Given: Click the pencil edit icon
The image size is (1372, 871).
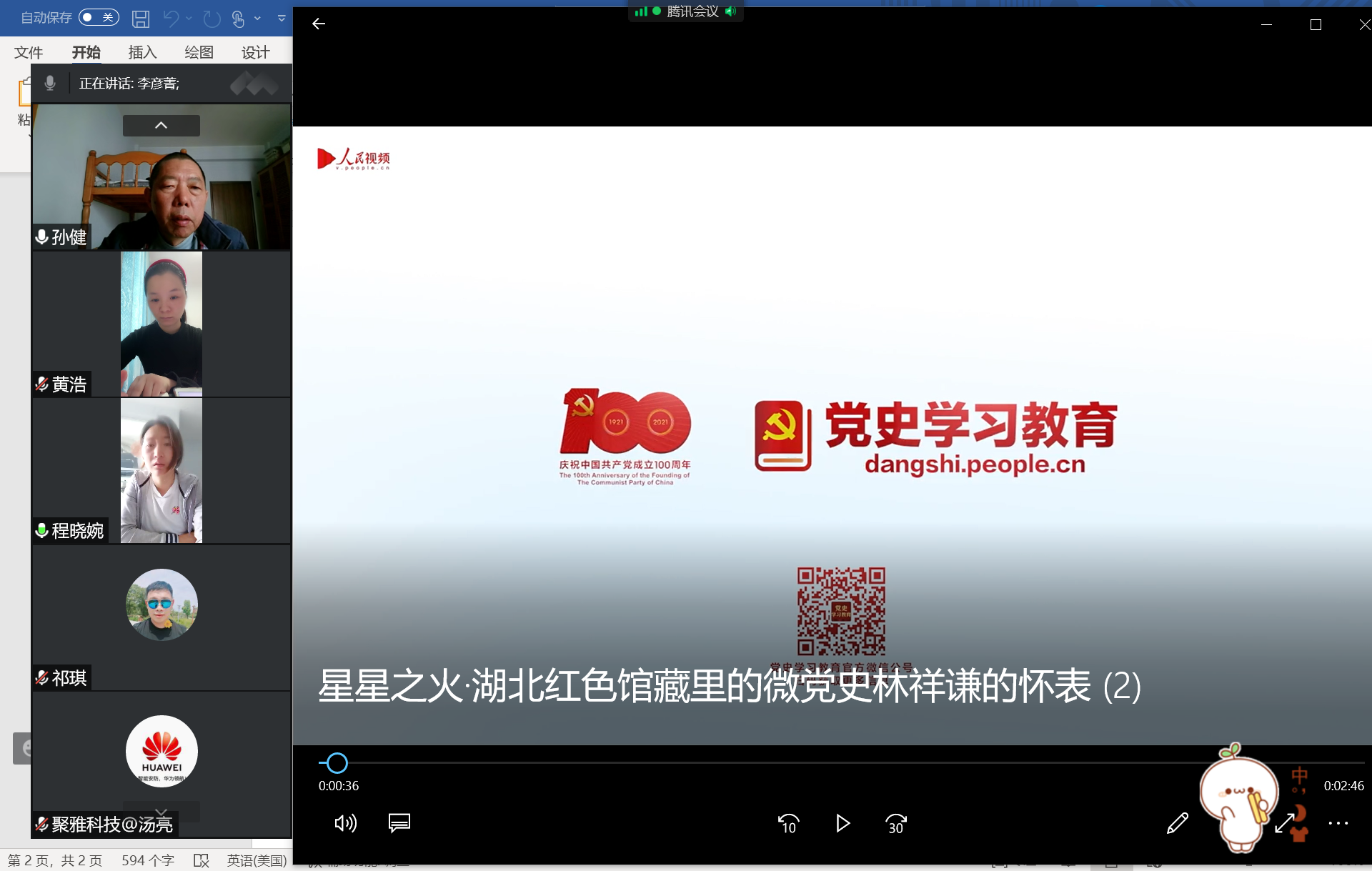Looking at the screenshot, I should coord(1177,823).
